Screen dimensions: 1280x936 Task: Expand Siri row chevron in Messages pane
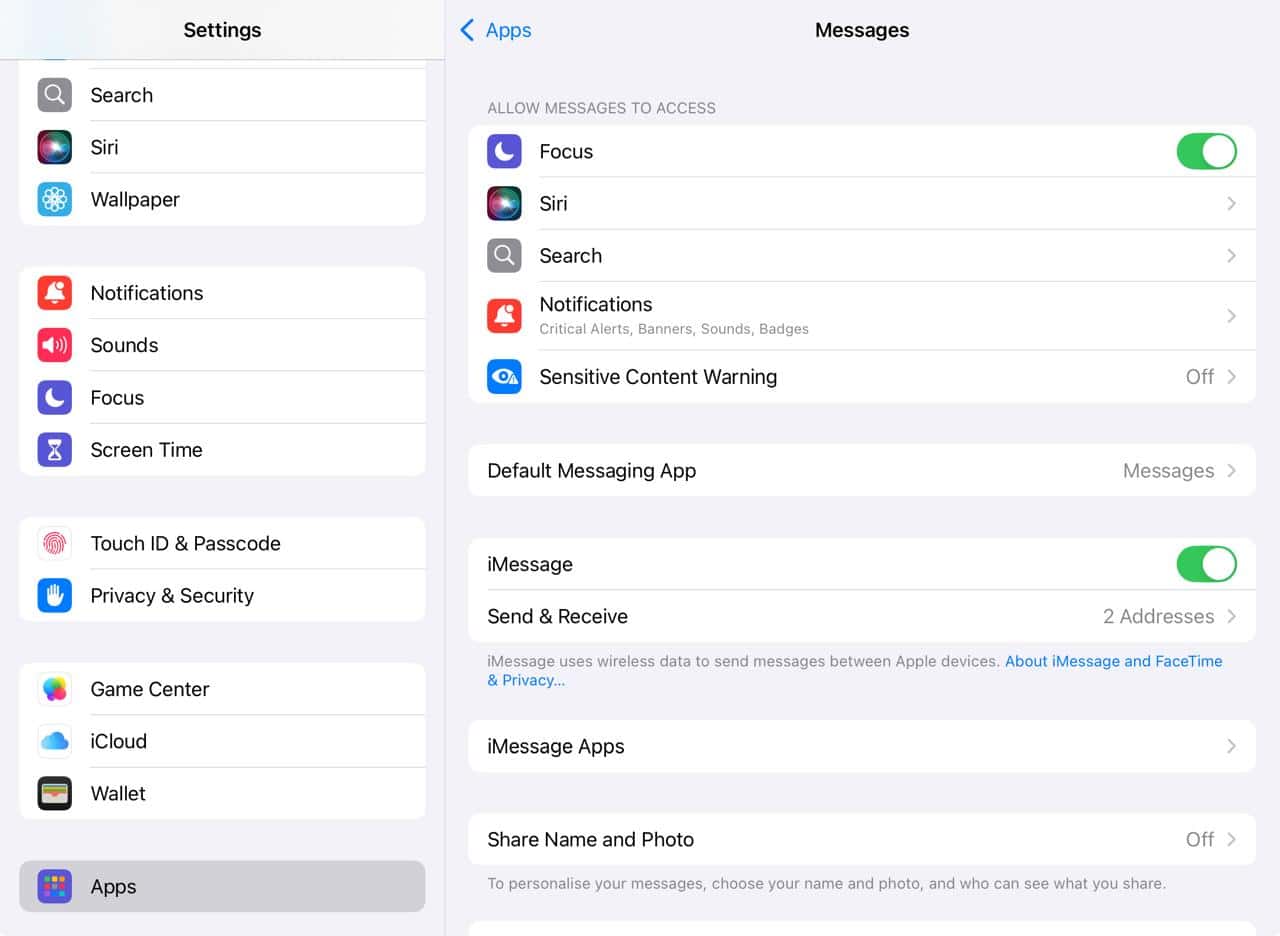click(1231, 203)
